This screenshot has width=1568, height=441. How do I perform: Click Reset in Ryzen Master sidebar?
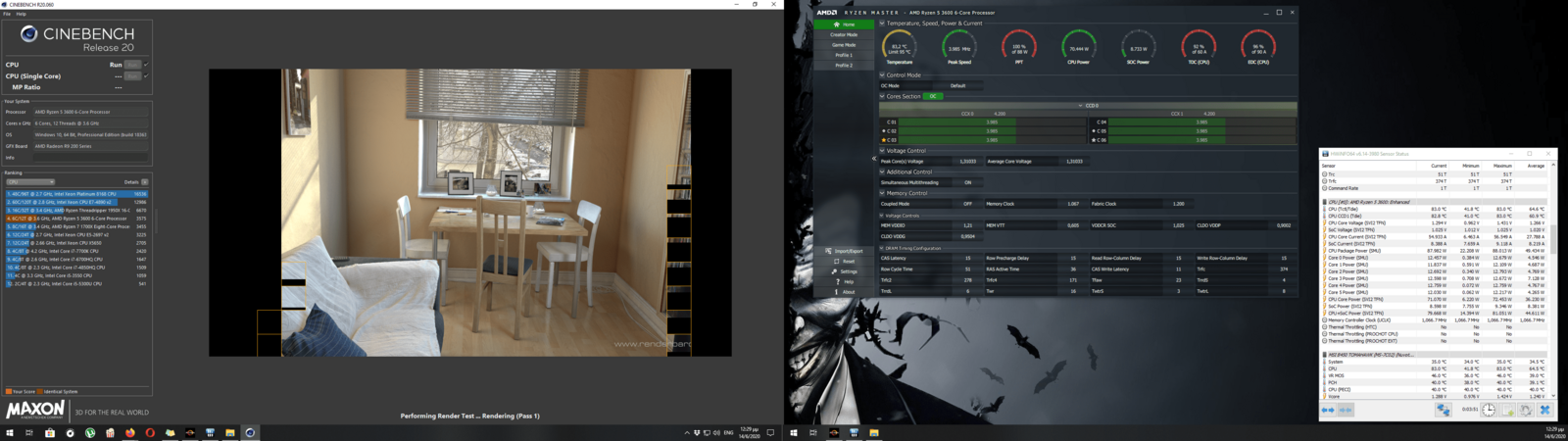click(x=844, y=262)
